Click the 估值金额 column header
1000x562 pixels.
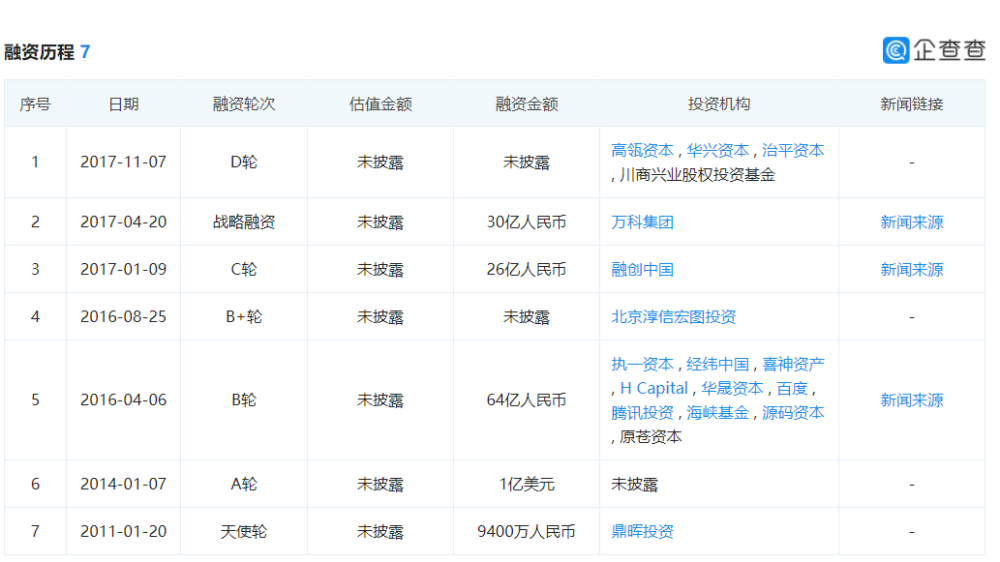380,104
